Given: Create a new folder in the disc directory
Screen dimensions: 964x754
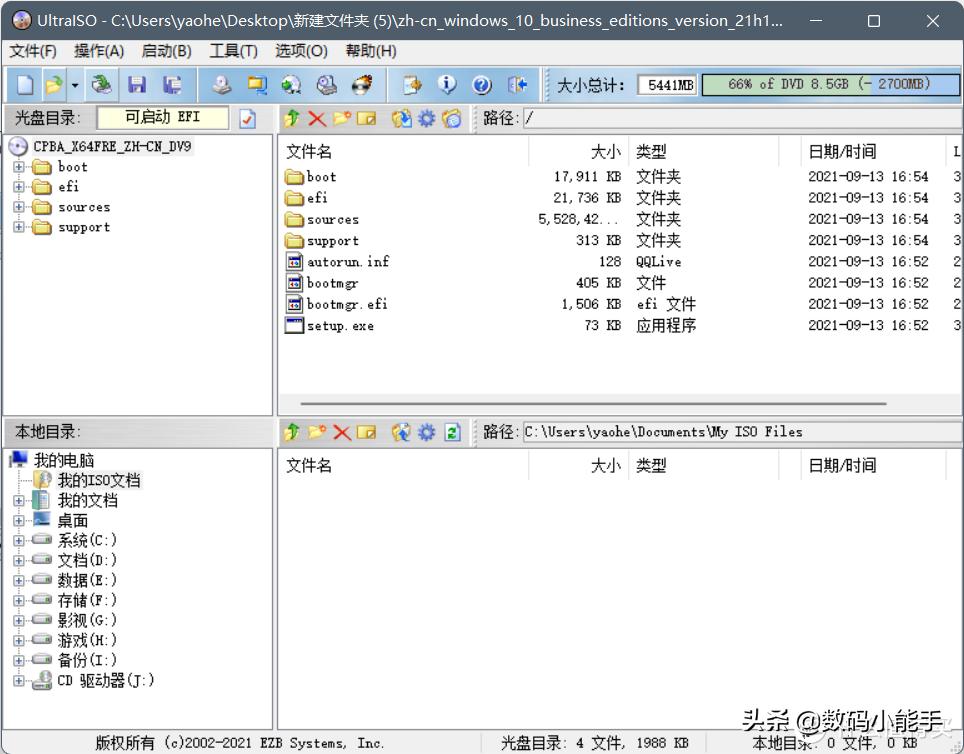Looking at the screenshot, I should click(341, 118).
